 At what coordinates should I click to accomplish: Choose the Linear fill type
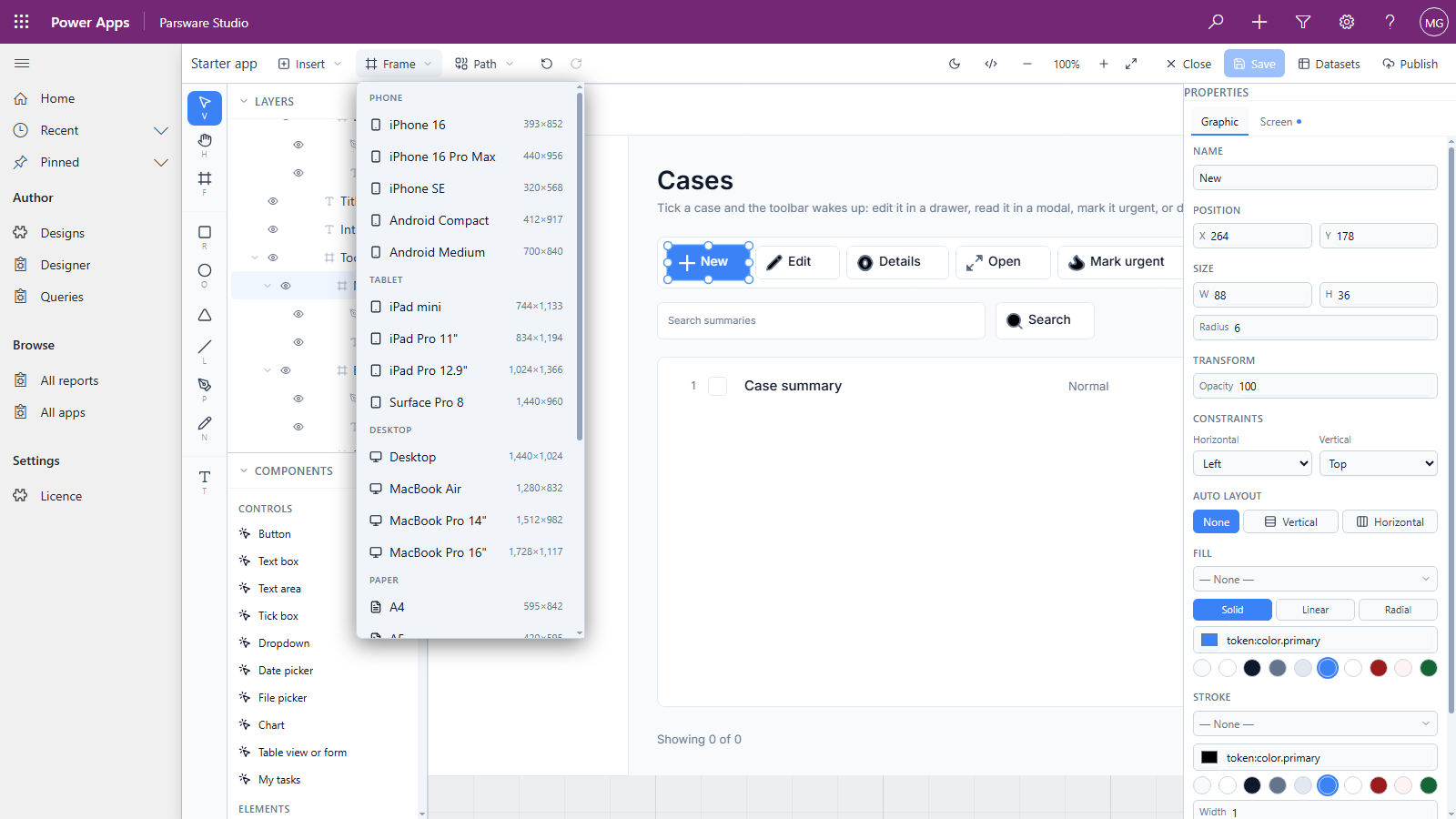pyautogui.click(x=1315, y=610)
